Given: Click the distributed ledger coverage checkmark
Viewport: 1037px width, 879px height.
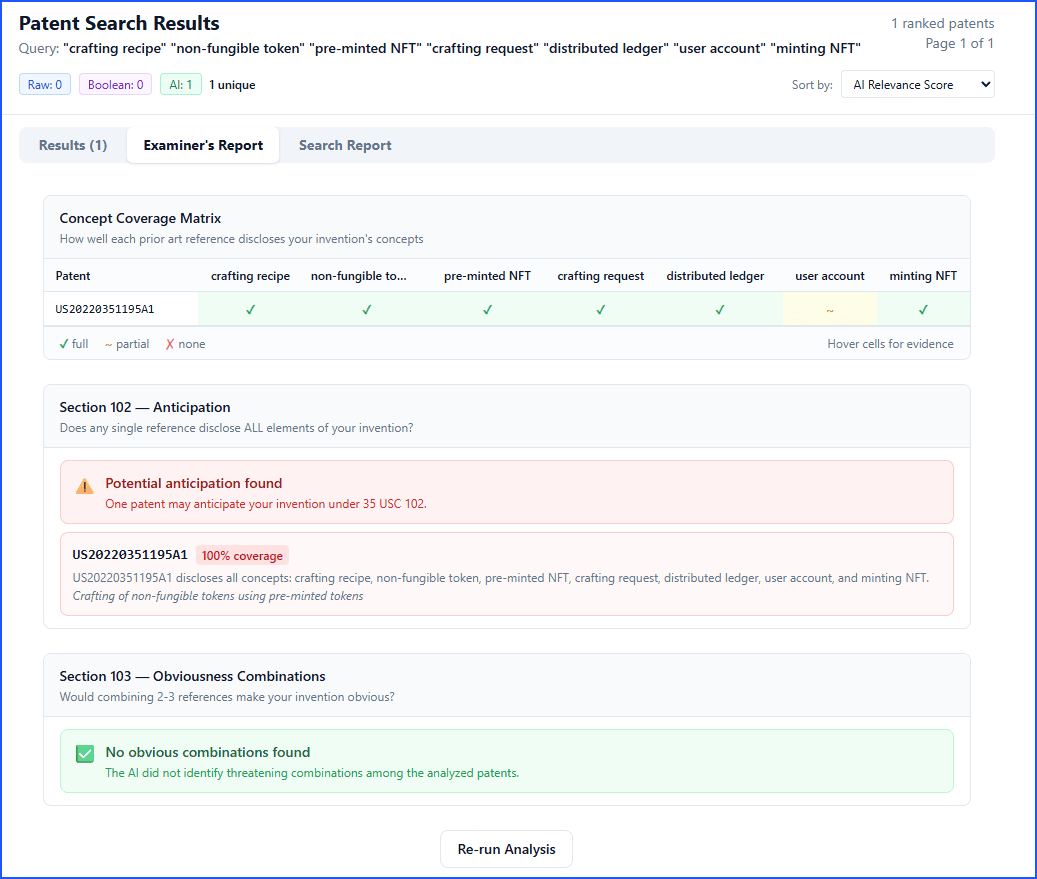Looking at the screenshot, I should click(x=720, y=310).
